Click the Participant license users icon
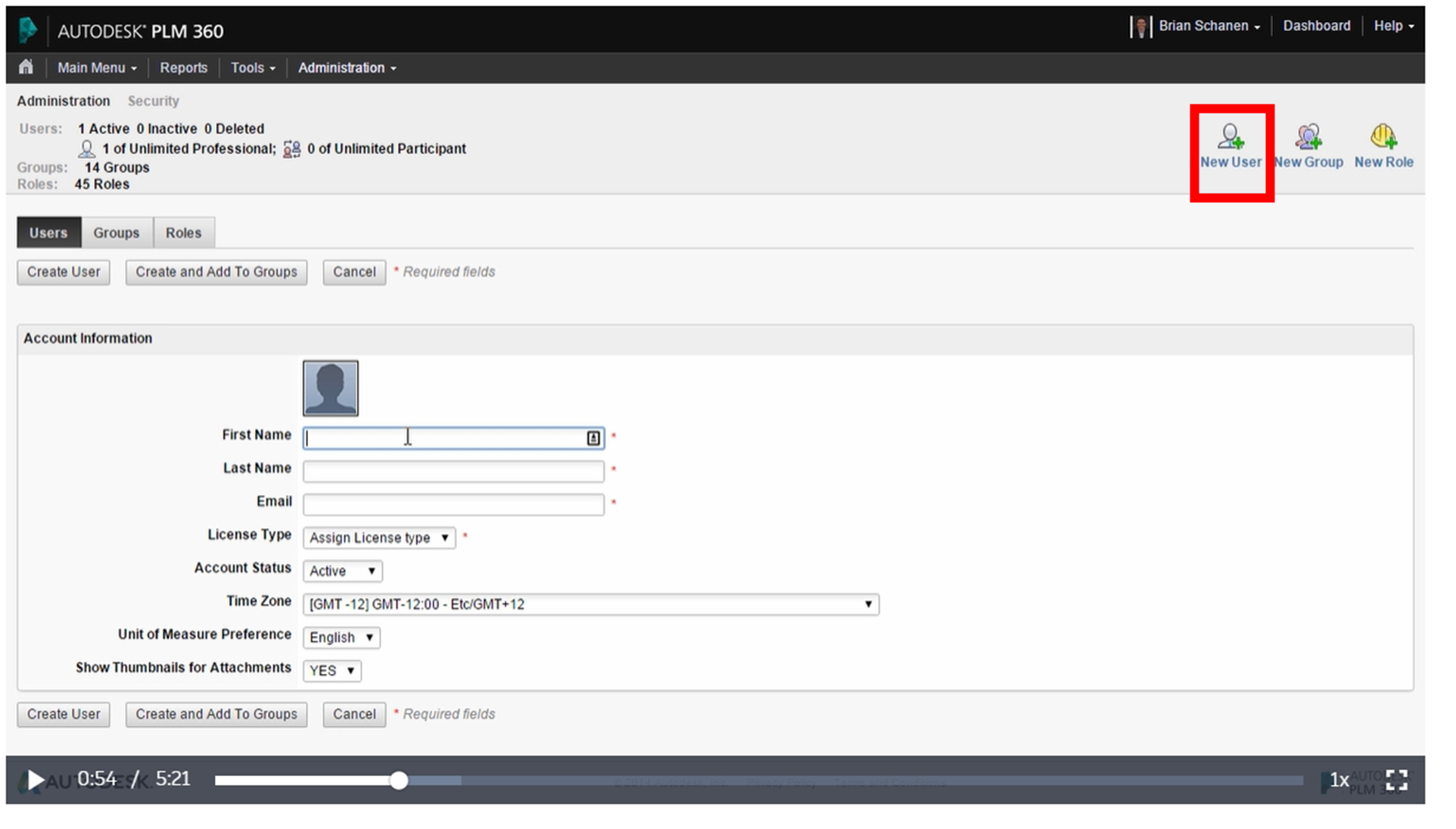The width and height of the screenshot is (1456, 829). (291, 148)
